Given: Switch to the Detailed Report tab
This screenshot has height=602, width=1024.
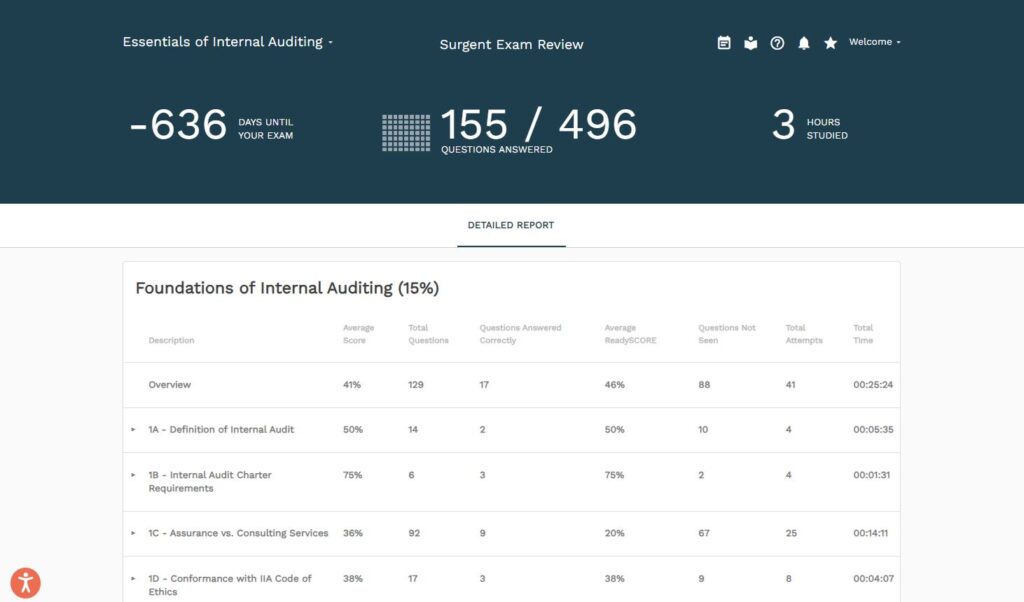Looking at the screenshot, I should pyautogui.click(x=511, y=225).
